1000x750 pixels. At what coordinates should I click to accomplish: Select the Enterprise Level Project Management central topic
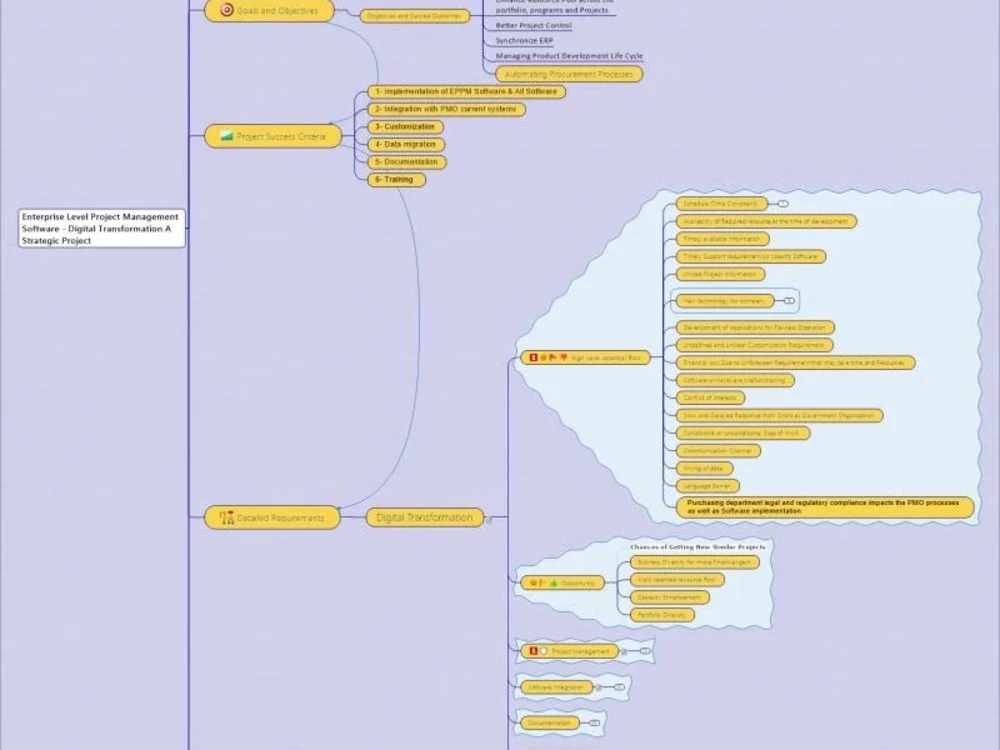pos(98,229)
